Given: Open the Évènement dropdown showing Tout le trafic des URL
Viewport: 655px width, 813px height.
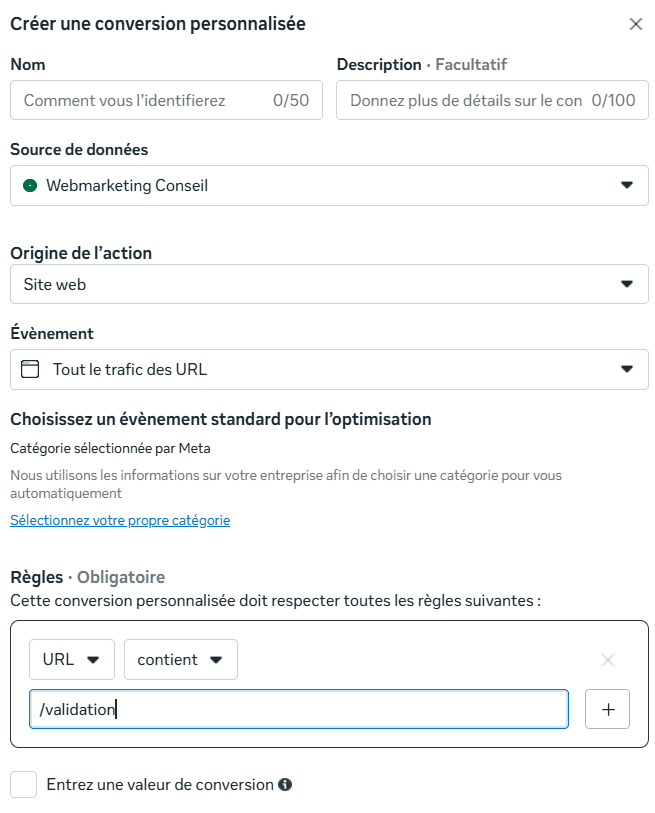Looking at the screenshot, I should [328, 370].
